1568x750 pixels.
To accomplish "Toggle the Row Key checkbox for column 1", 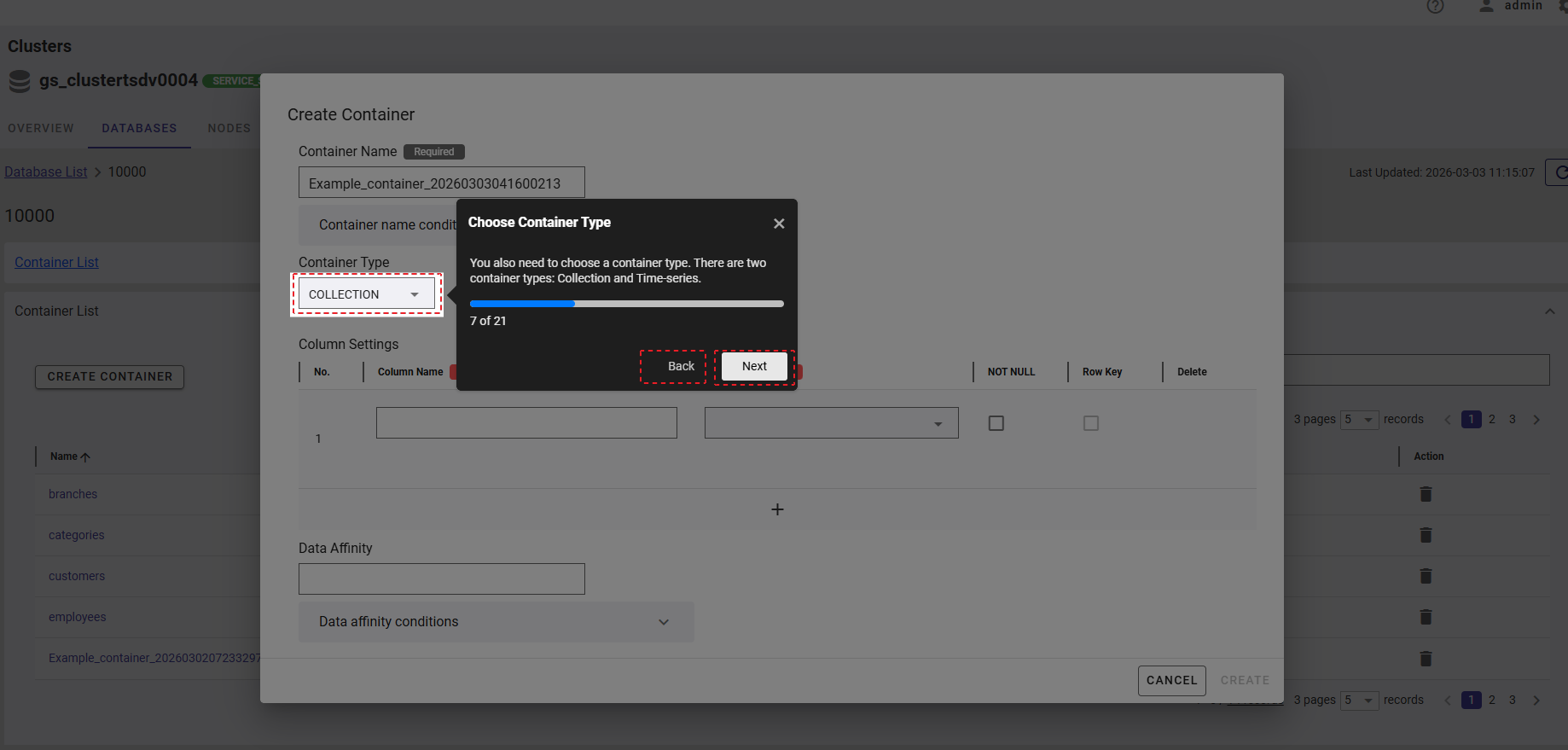I will click(x=1090, y=423).
